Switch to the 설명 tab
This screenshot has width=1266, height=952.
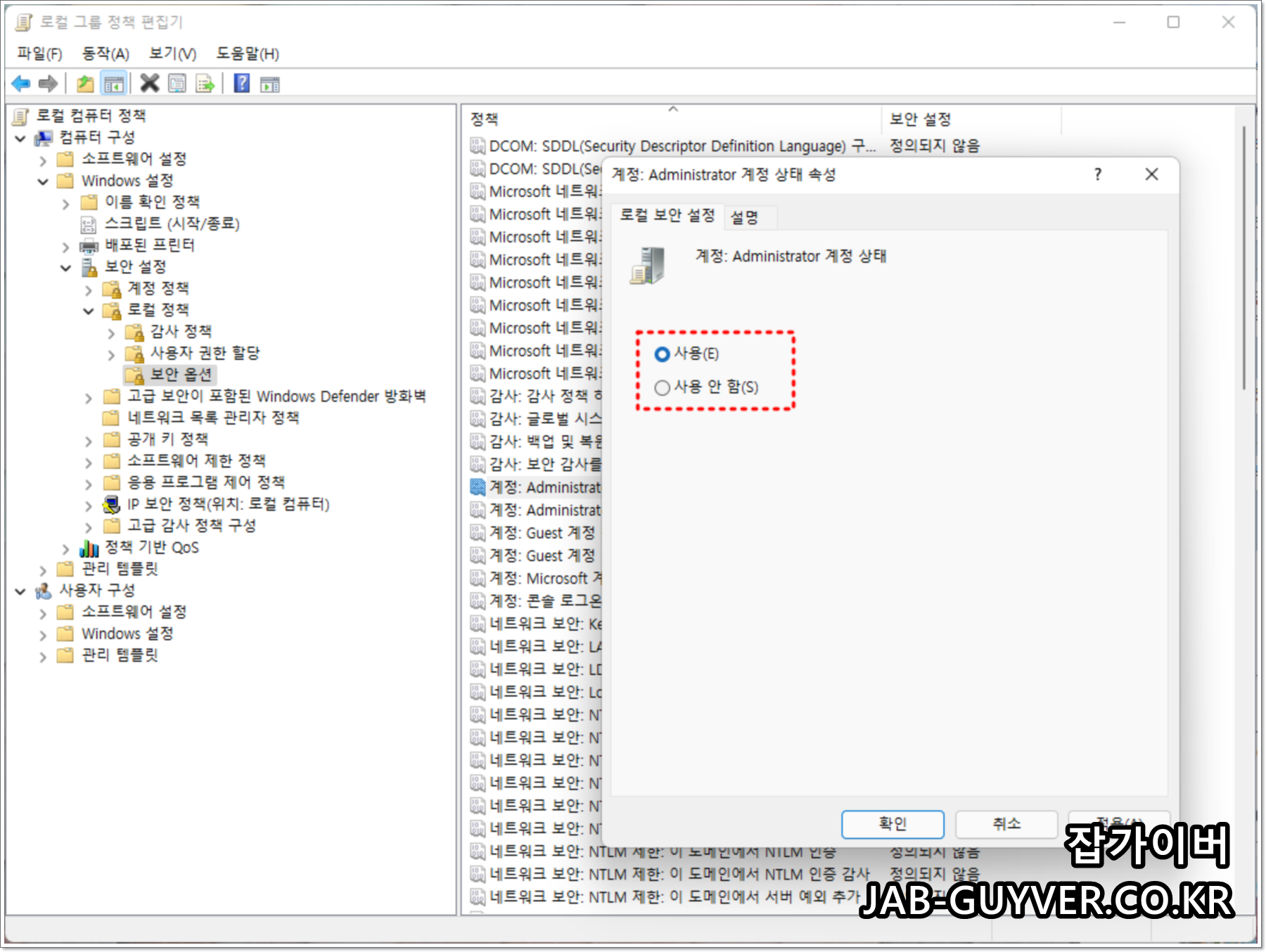tap(744, 217)
